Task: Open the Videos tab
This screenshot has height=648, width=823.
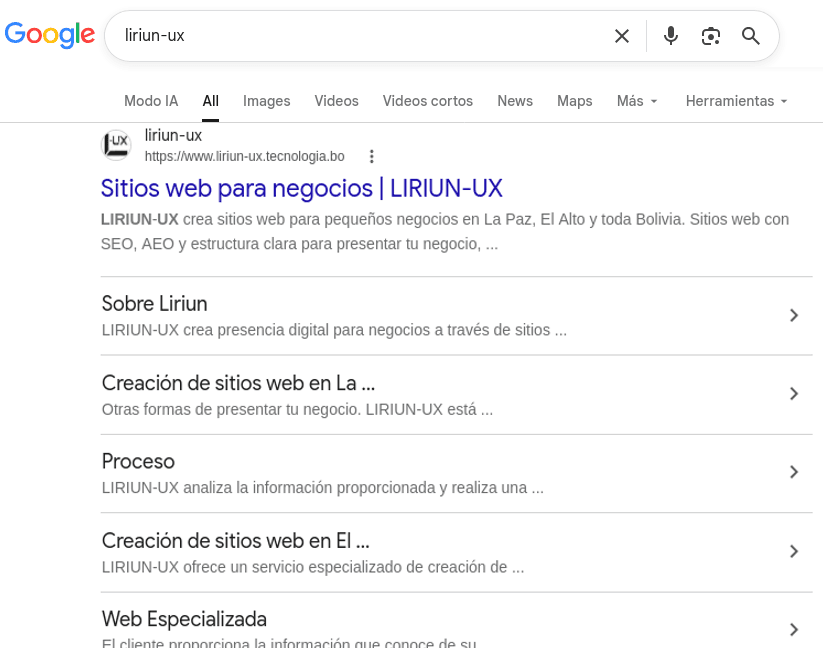Action: pos(336,101)
